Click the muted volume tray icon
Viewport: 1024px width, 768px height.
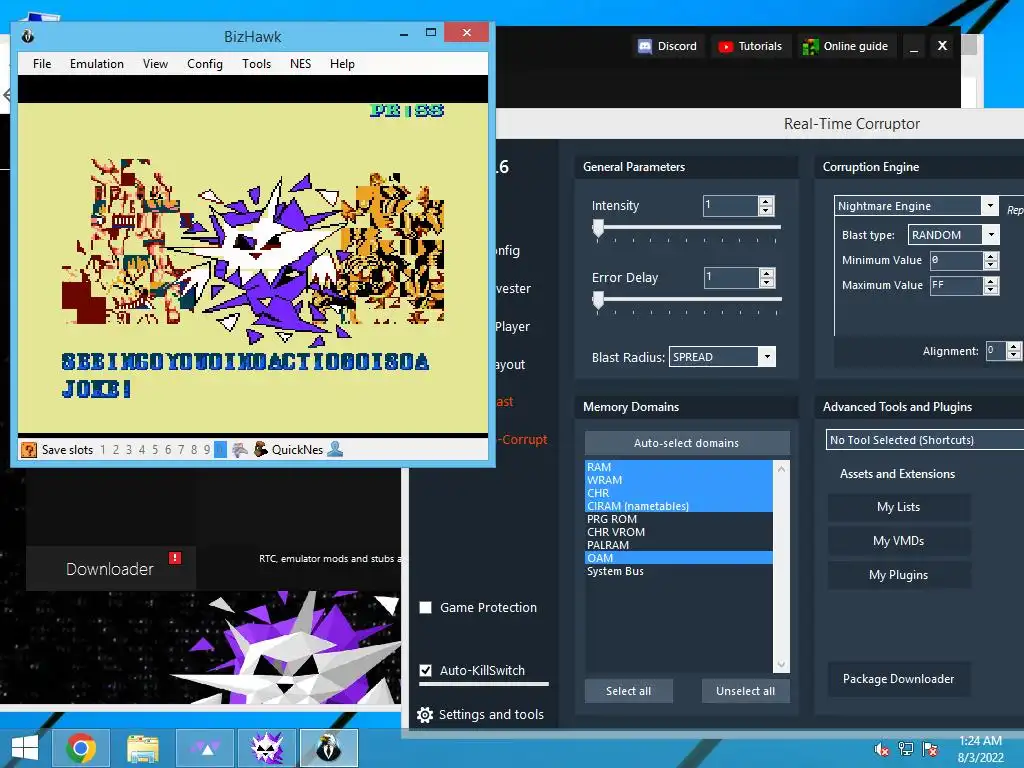(882, 748)
